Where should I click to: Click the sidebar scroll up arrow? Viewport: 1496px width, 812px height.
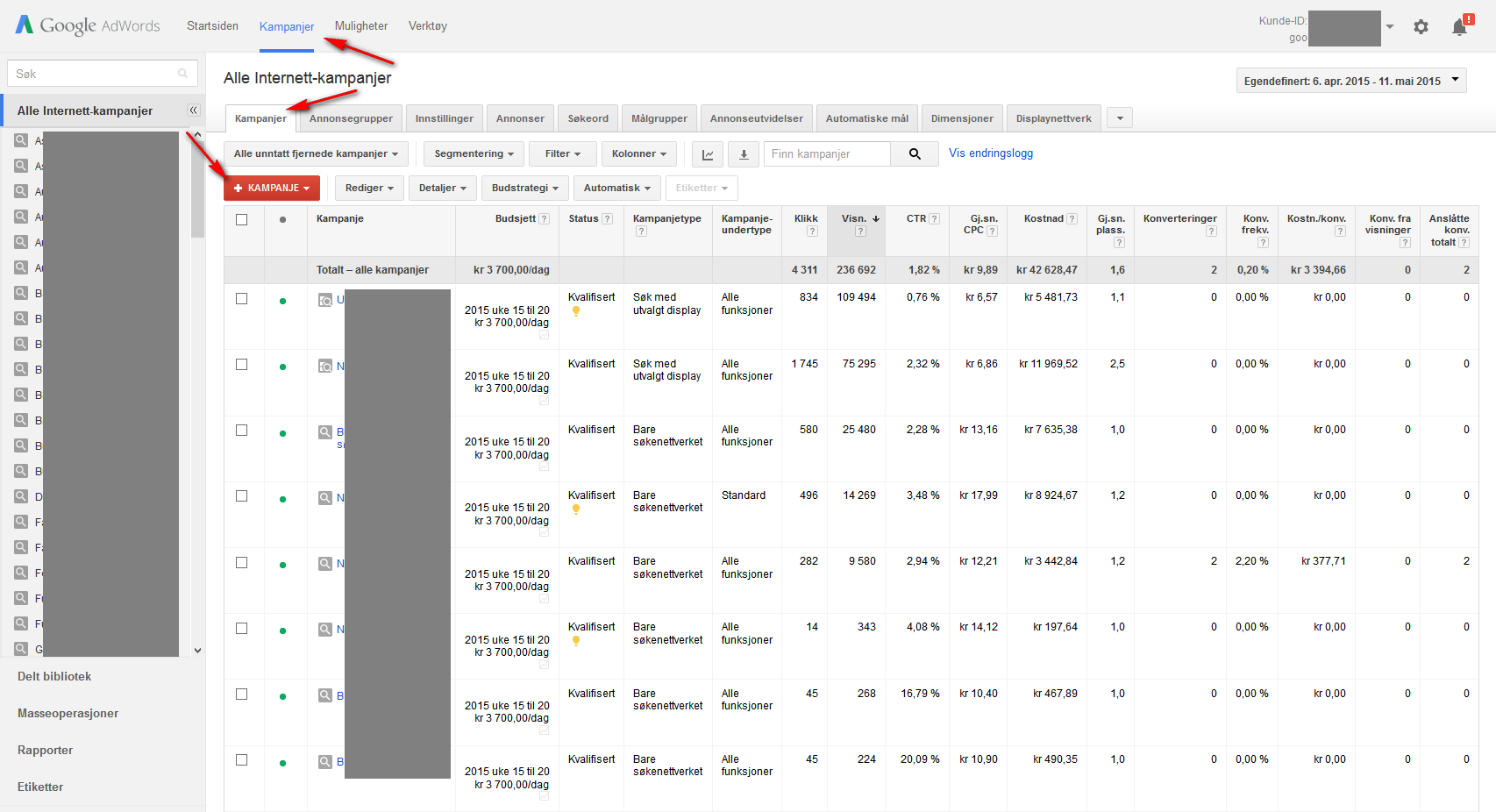pyautogui.click(x=197, y=134)
